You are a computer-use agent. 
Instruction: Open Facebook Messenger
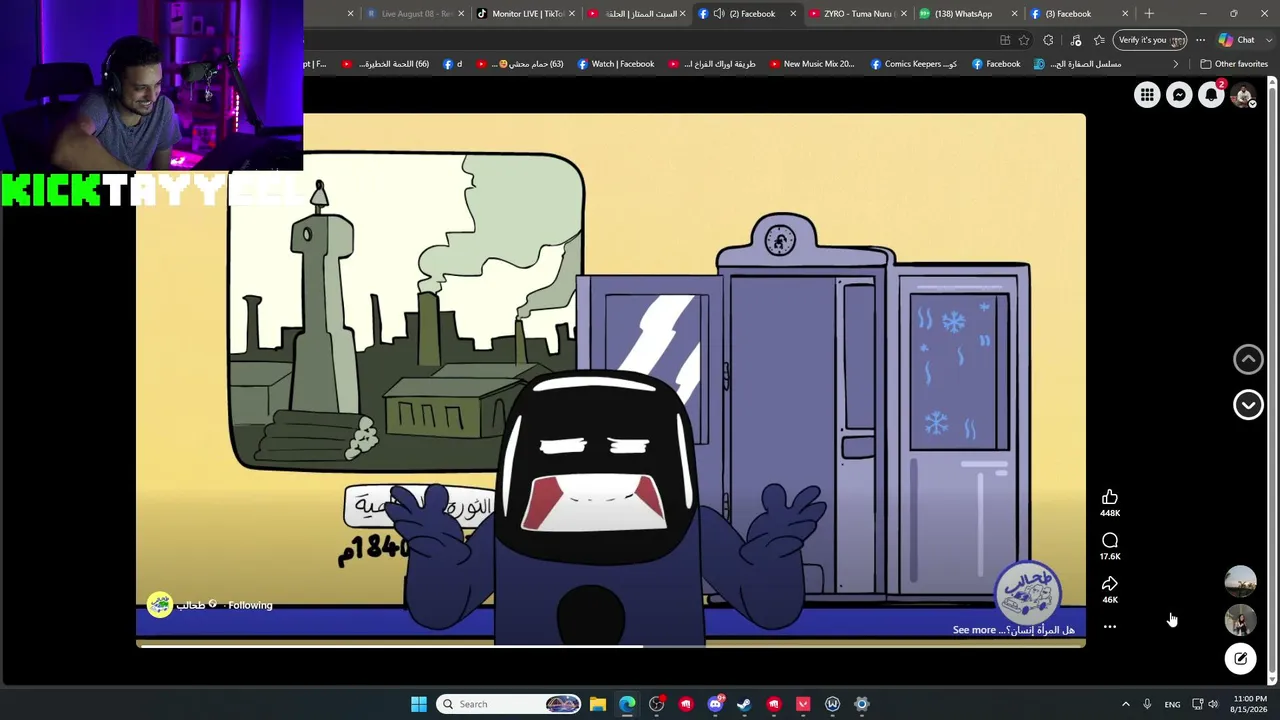click(x=1179, y=95)
